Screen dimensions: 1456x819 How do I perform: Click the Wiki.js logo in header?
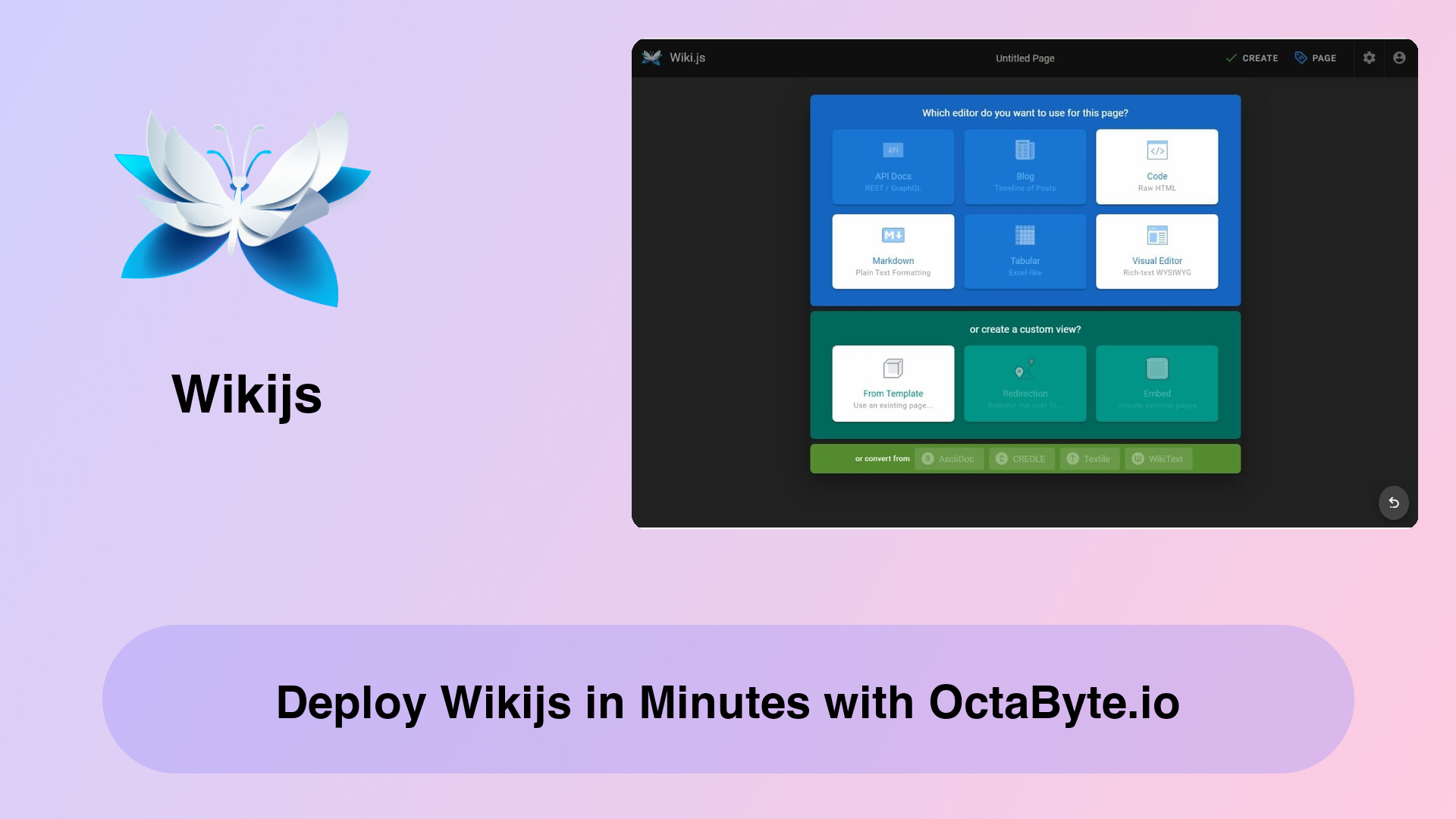point(651,57)
